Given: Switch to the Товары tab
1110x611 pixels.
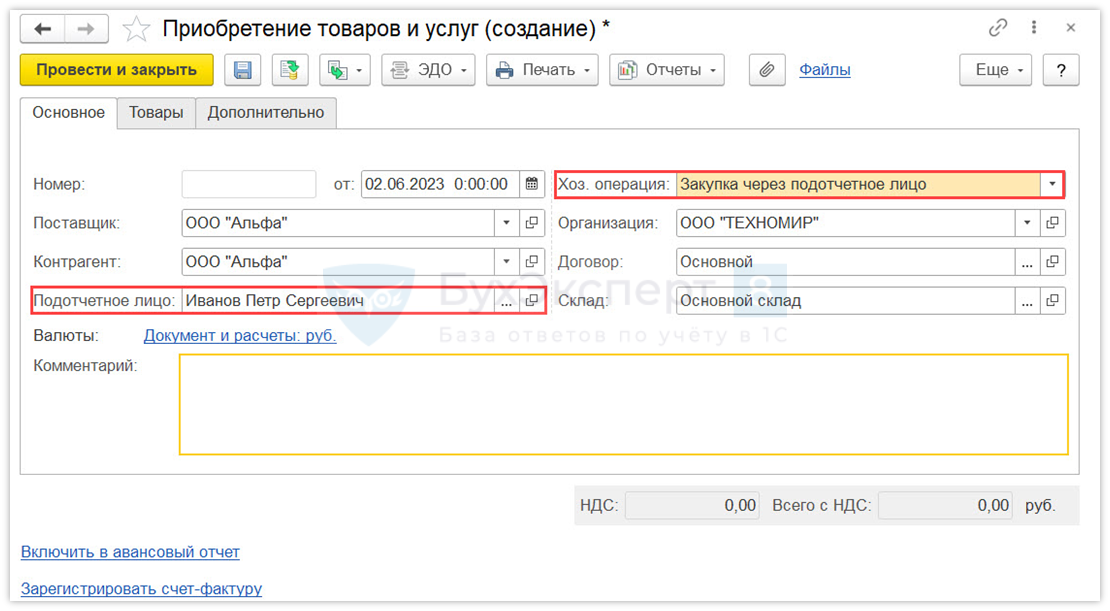Looking at the screenshot, I should [156, 113].
